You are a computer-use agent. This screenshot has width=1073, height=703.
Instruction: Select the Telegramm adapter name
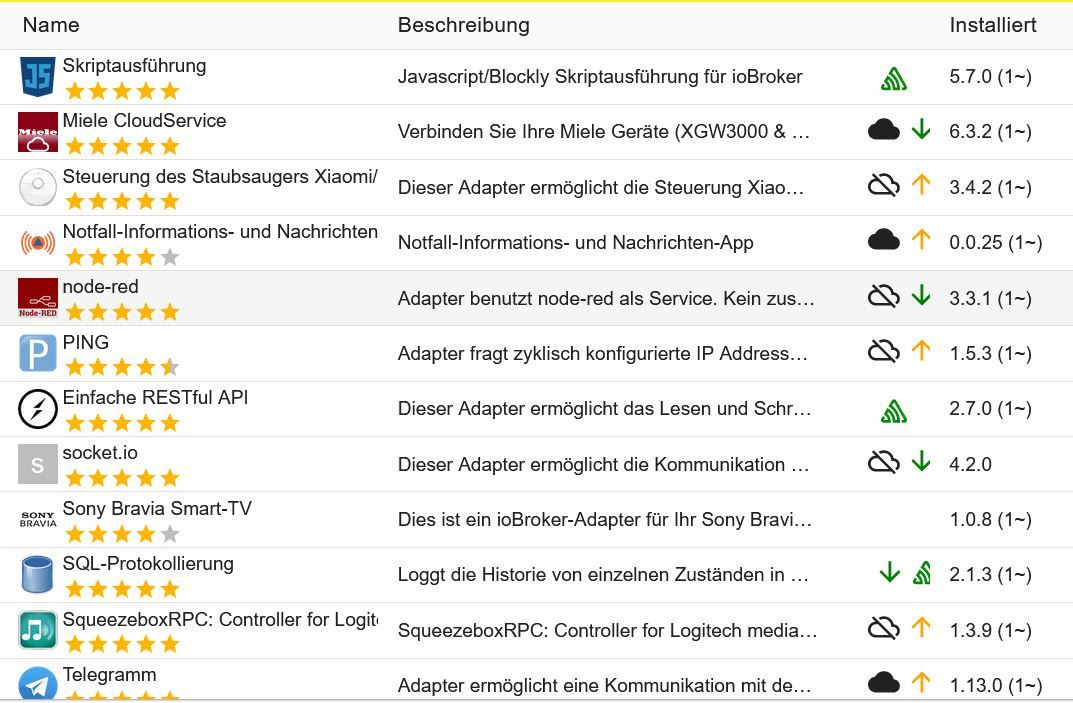tap(109, 675)
